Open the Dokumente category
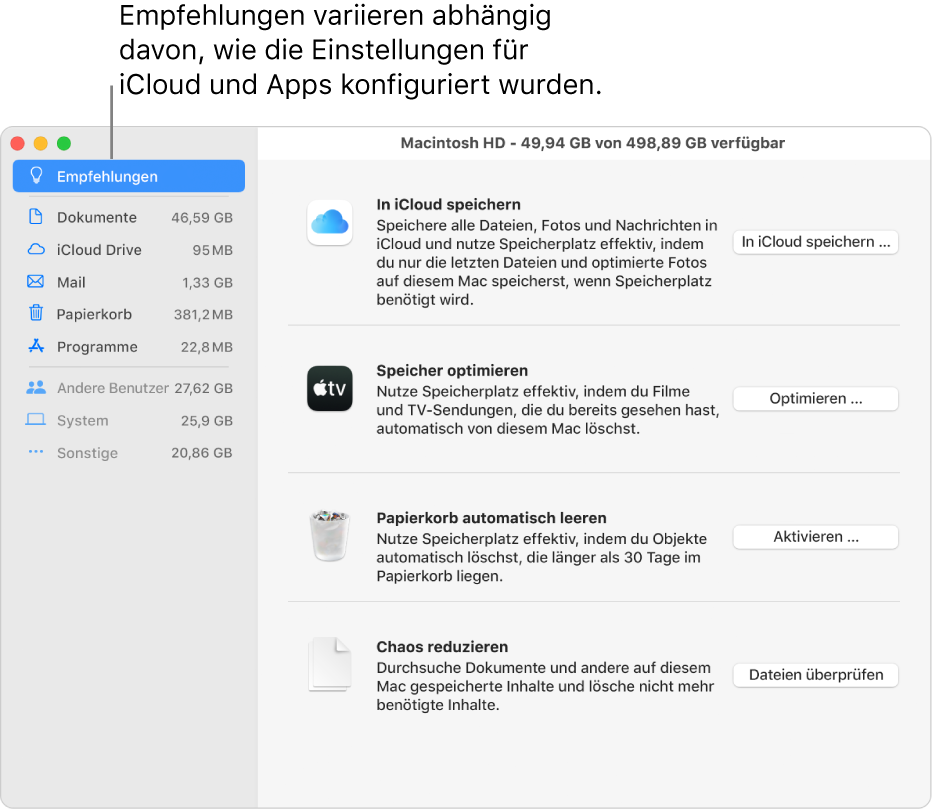This screenshot has height=809, width=934. tap(129, 217)
